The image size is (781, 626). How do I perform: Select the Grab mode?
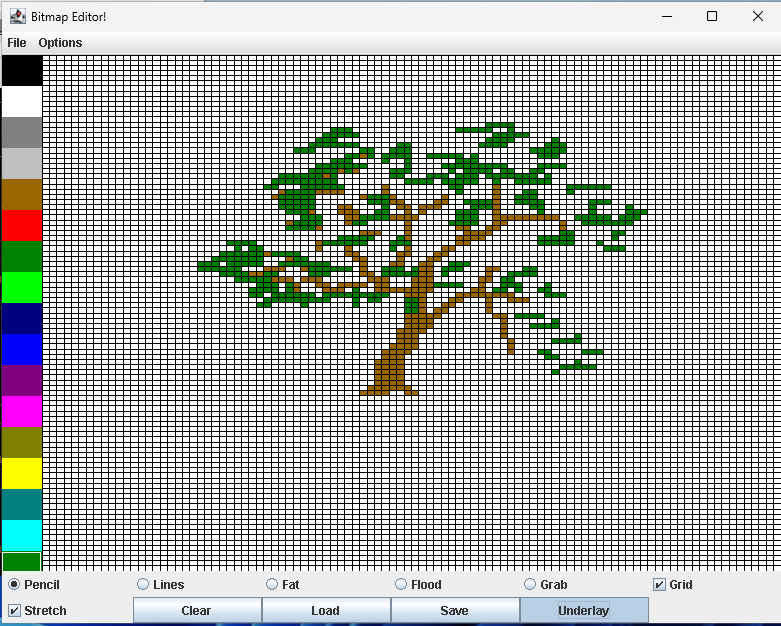pyautogui.click(x=545, y=584)
